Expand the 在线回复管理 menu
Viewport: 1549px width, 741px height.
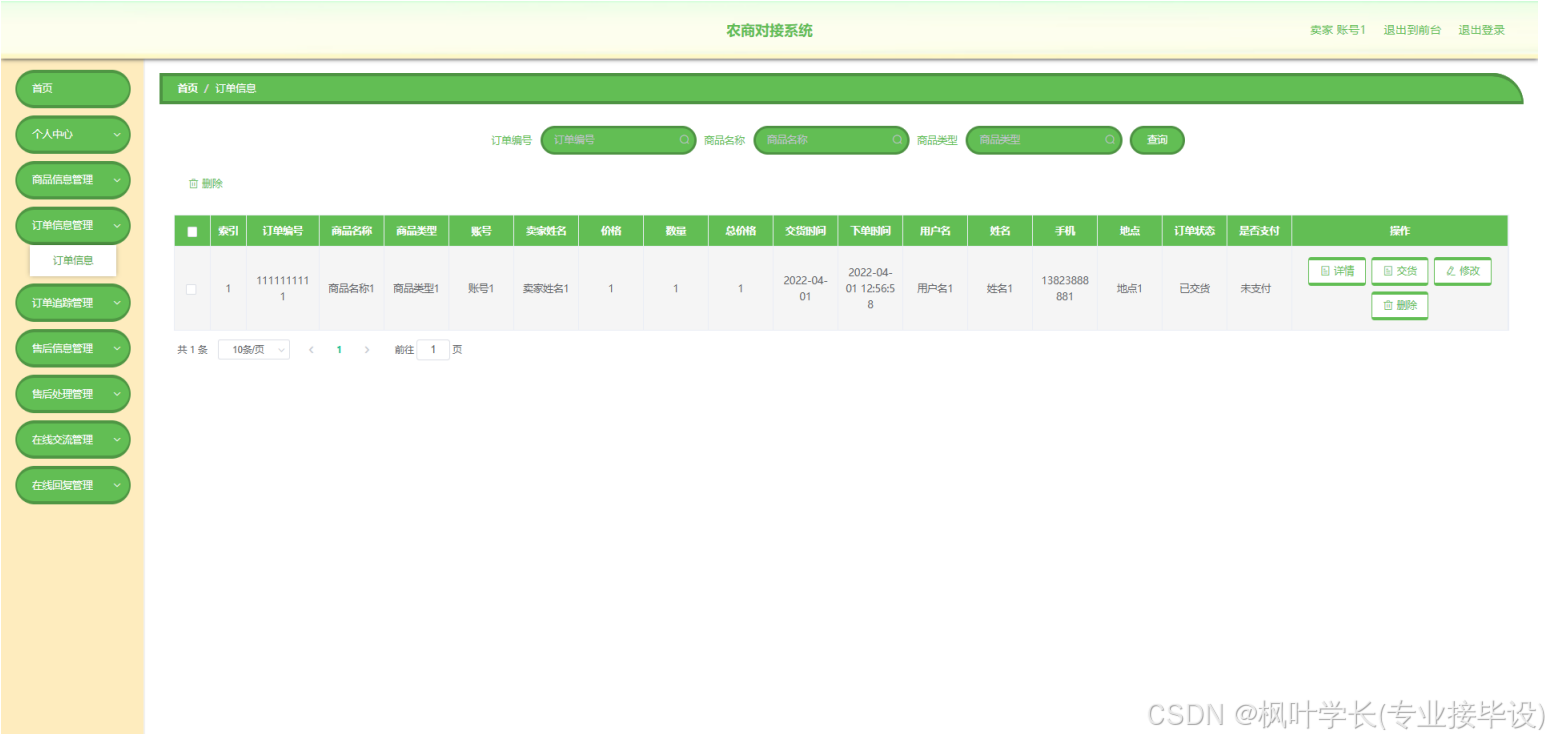point(73,485)
